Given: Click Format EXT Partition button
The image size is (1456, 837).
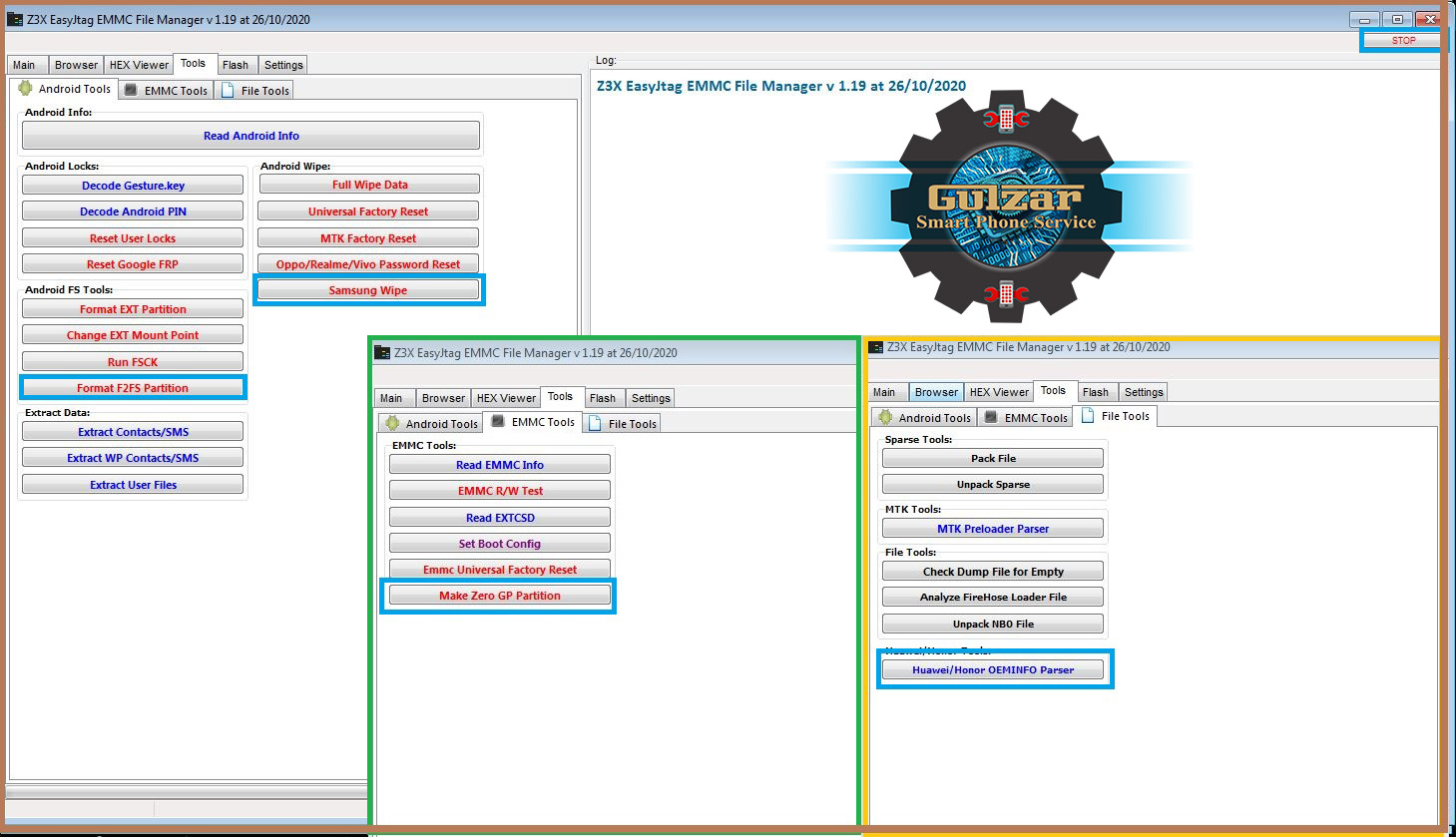Looking at the screenshot, I should pyautogui.click(x=133, y=309).
